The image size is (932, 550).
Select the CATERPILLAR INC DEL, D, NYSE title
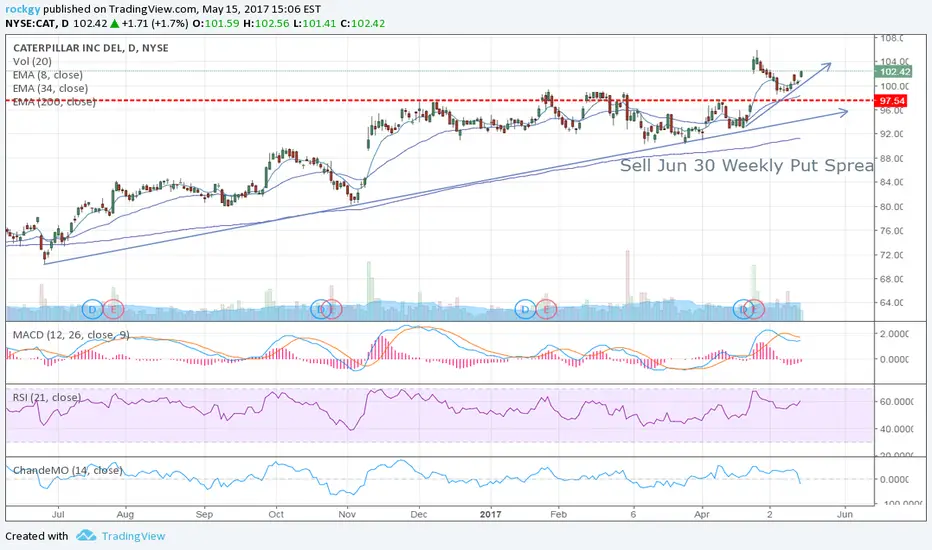coord(90,48)
